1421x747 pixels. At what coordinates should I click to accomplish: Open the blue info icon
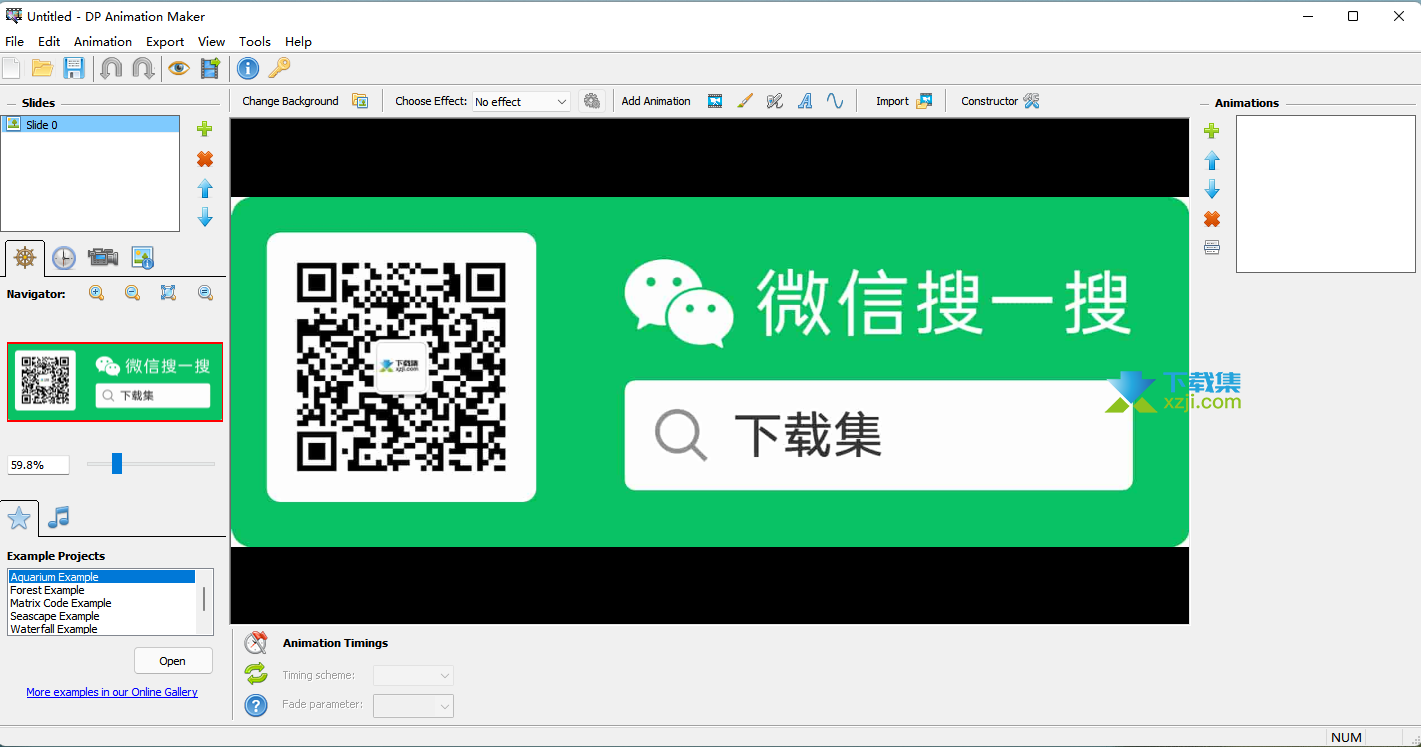pos(247,68)
